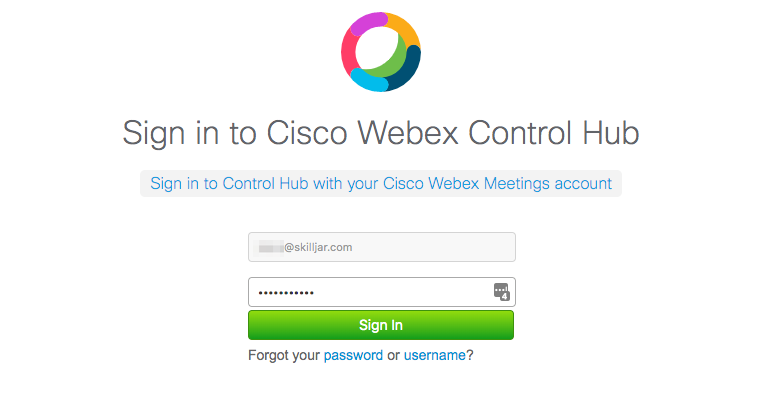Open the Forgot password link
This screenshot has width=777, height=414.
click(353, 355)
